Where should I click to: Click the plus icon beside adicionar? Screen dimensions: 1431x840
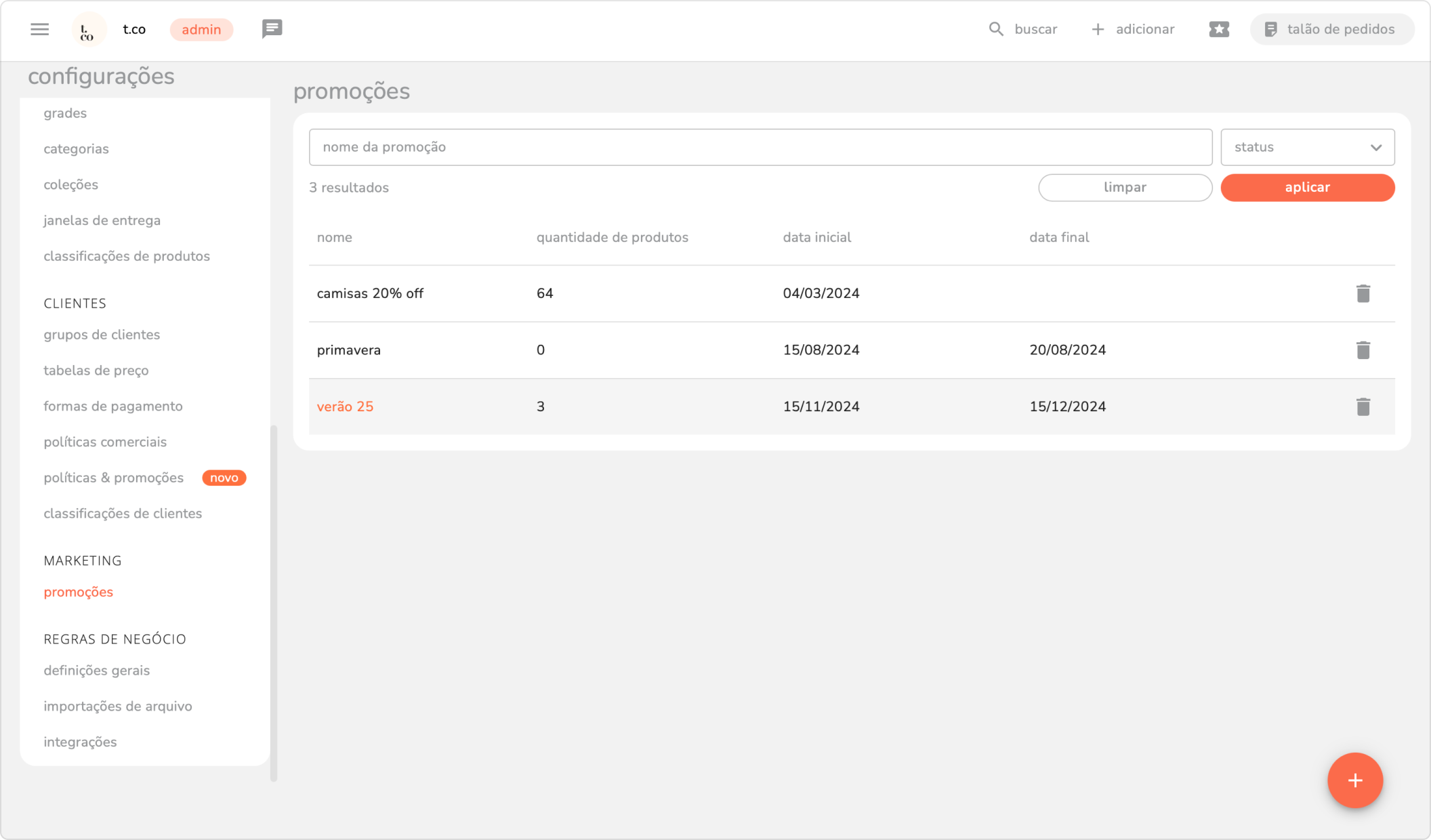[1098, 29]
